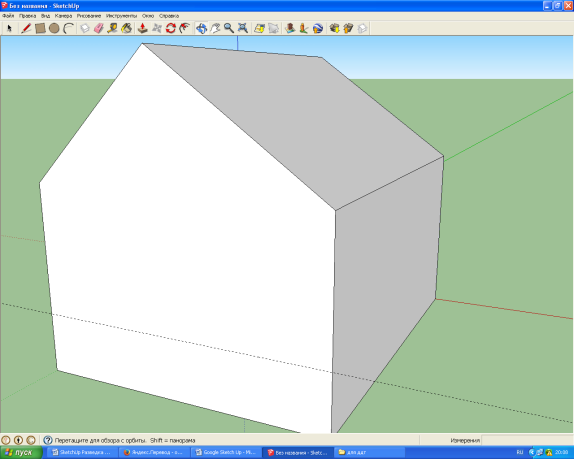Switch to Без названия SketchUp taskbar button
Viewport: 574px width, 459px height.
[298, 453]
